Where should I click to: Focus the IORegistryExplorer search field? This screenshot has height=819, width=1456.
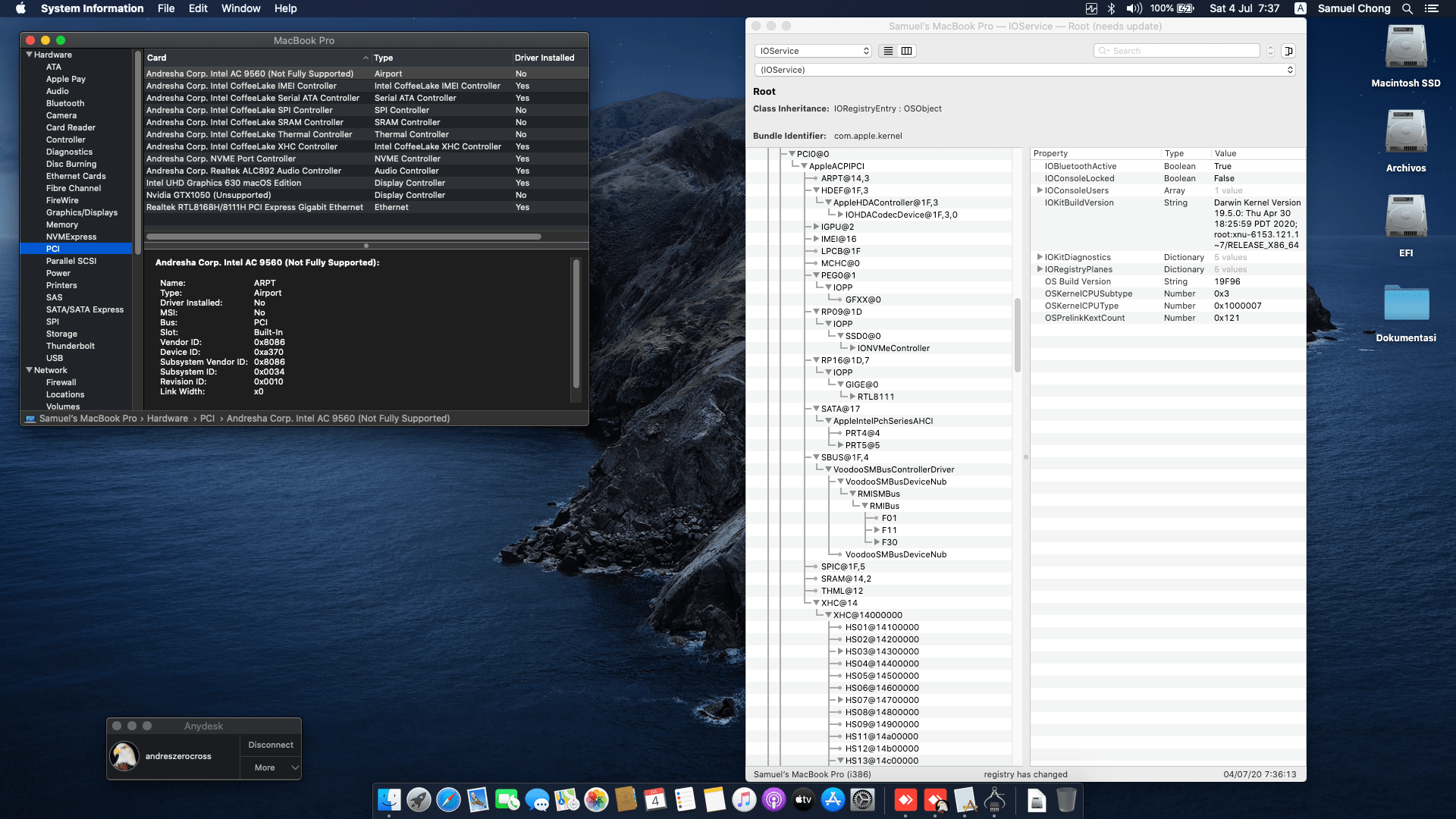(1177, 51)
